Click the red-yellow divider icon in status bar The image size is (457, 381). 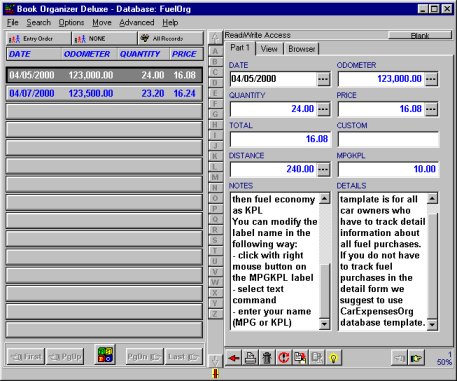215,373
